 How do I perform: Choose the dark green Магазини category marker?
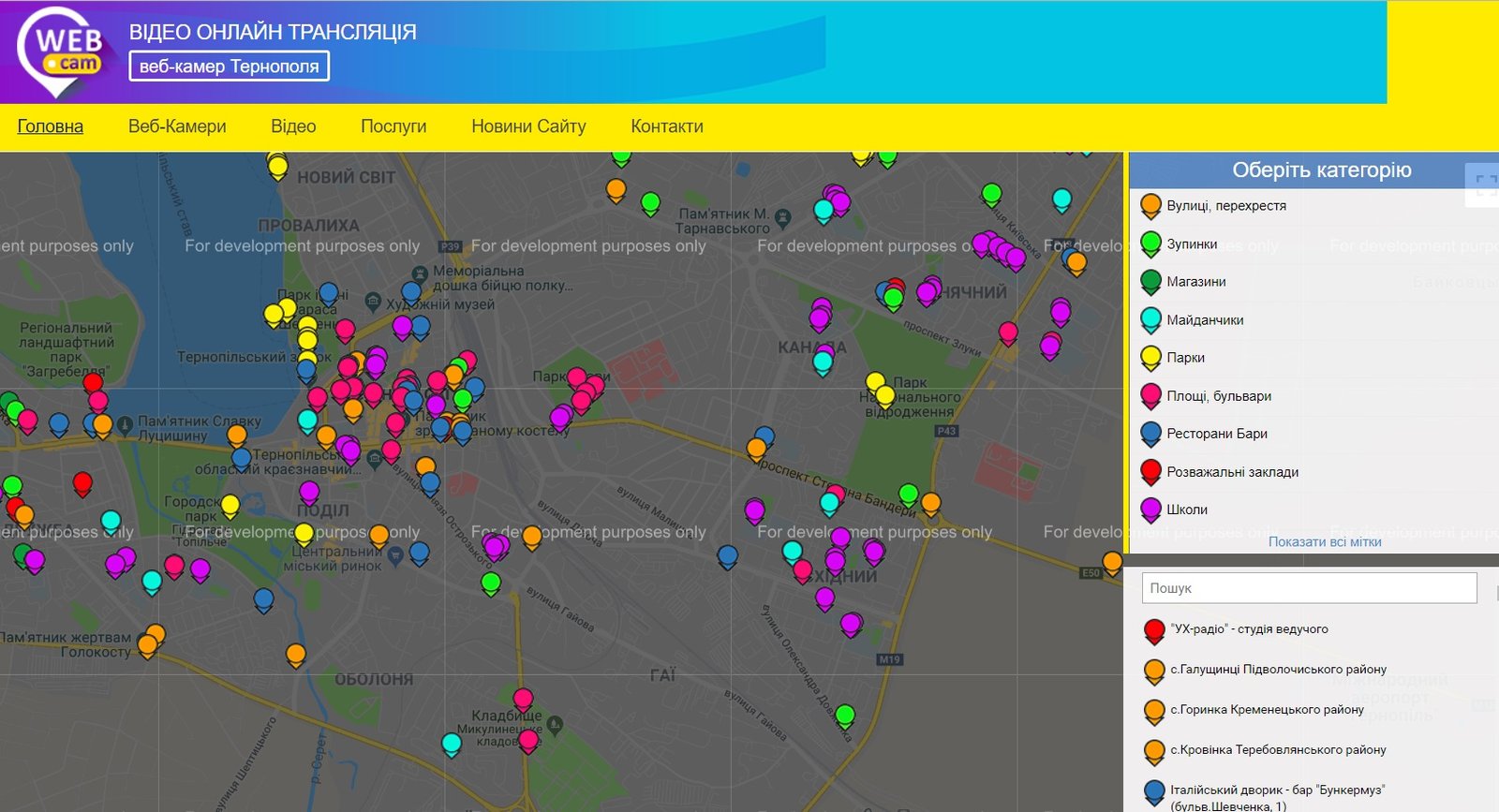(x=1151, y=283)
